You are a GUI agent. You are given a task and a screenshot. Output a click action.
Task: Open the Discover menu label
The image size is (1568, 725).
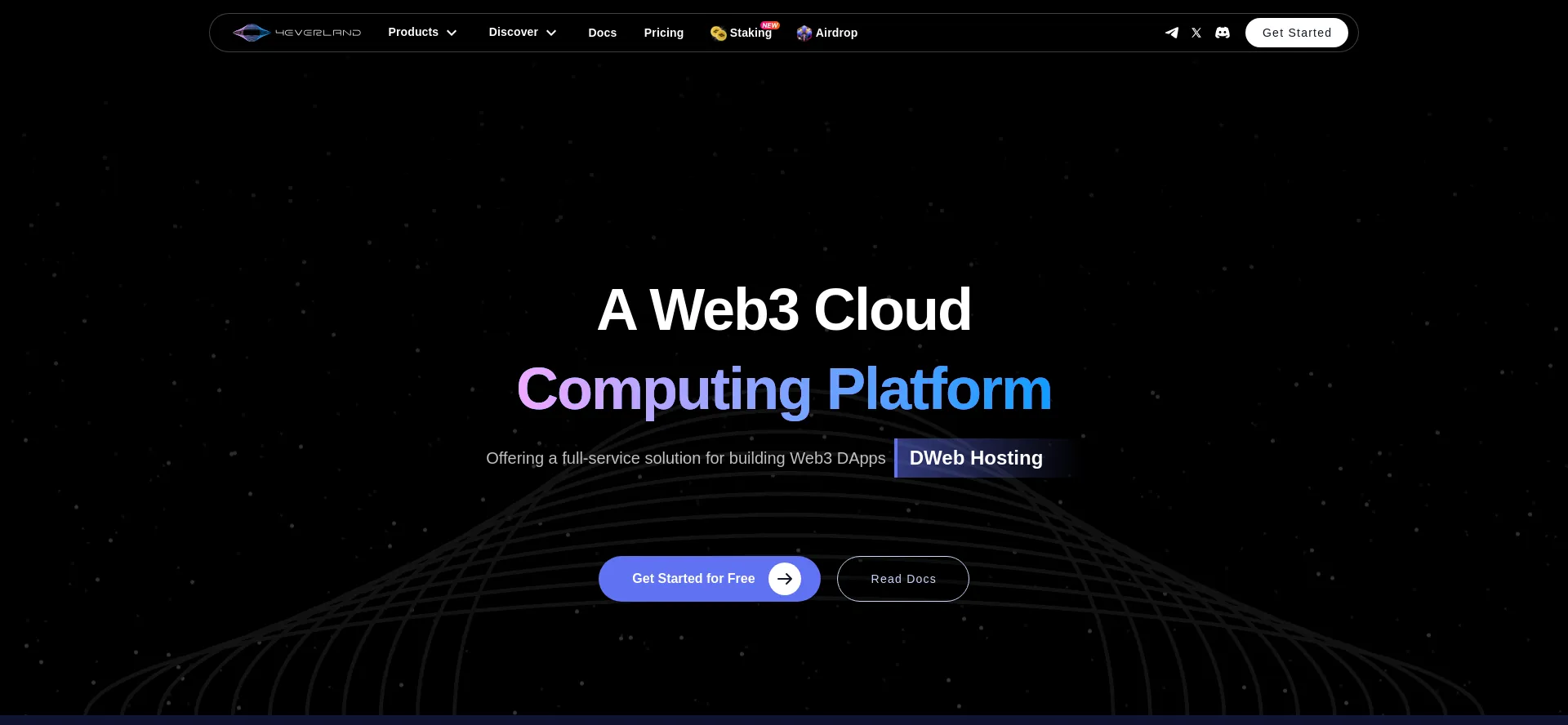click(514, 32)
